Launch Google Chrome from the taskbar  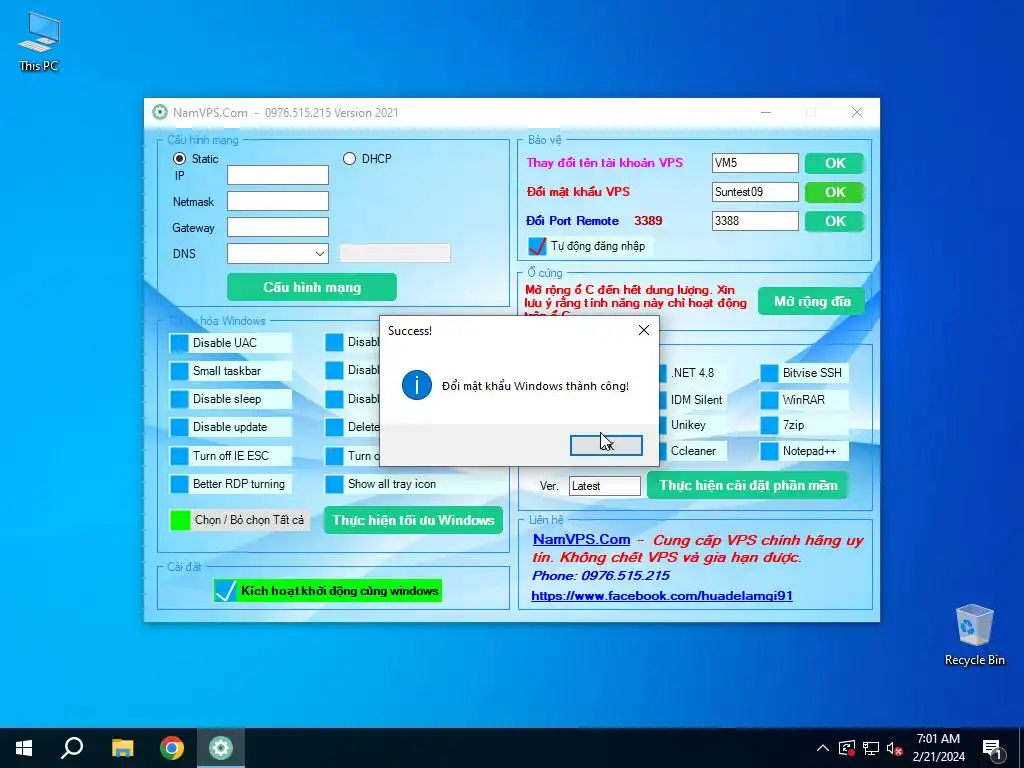tap(172, 748)
